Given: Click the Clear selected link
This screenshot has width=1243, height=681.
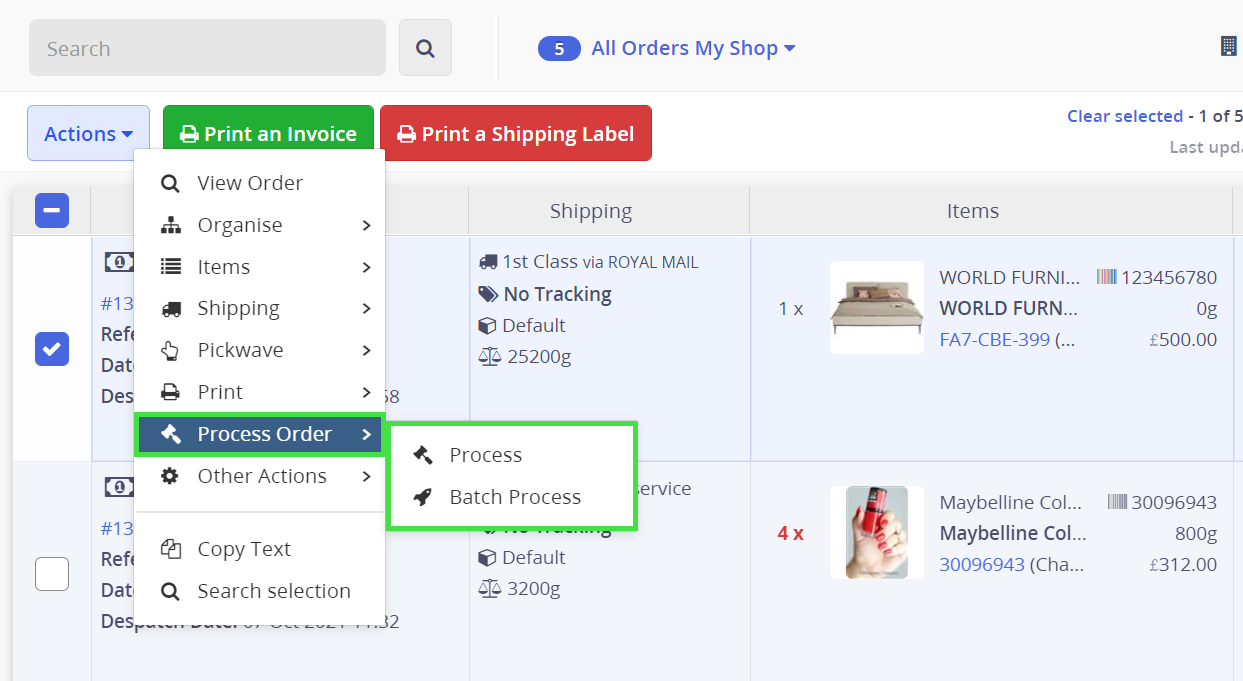Looking at the screenshot, I should pyautogui.click(x=1124, y=116).
